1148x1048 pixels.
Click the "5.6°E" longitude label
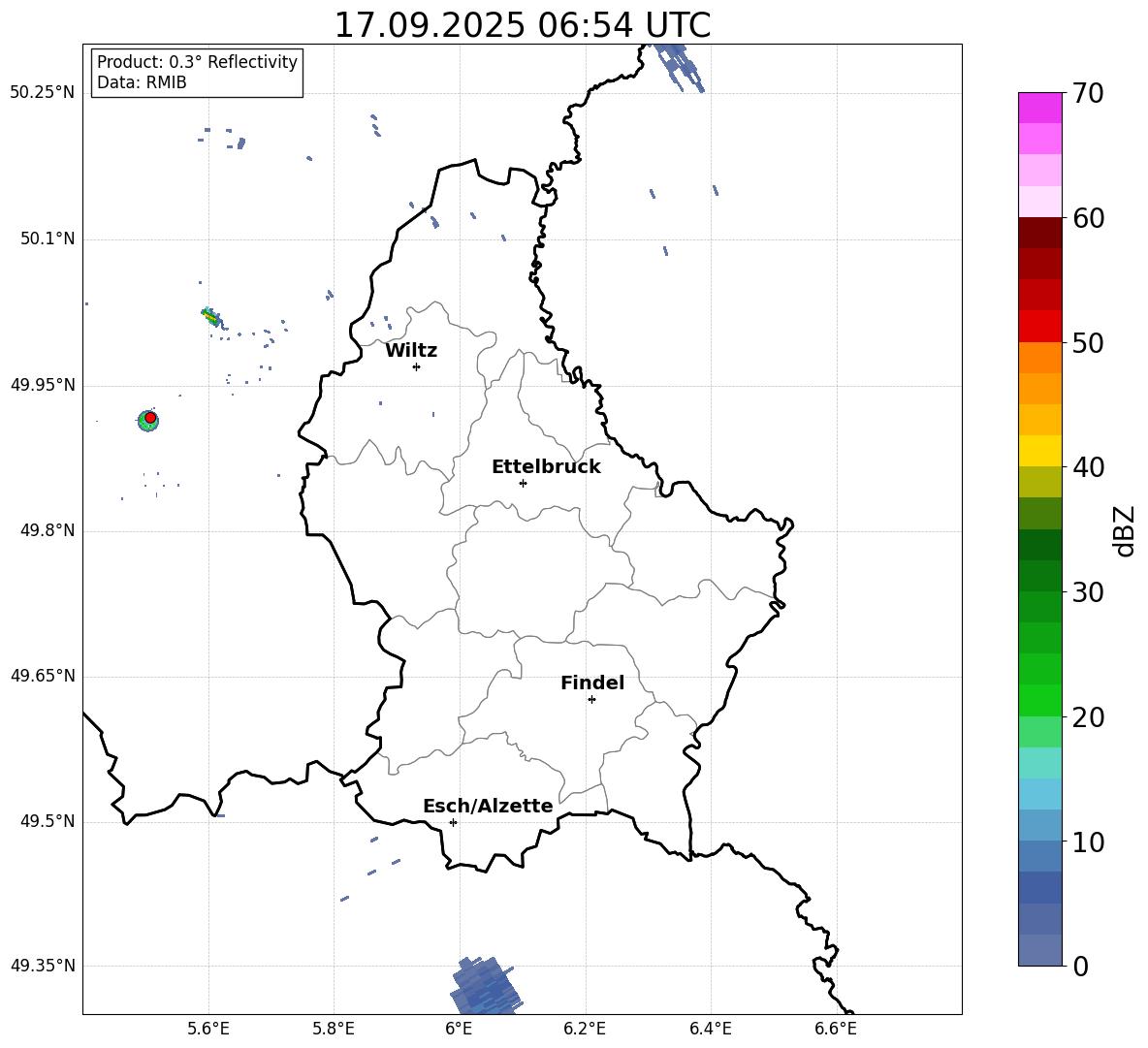[208, 1029]
